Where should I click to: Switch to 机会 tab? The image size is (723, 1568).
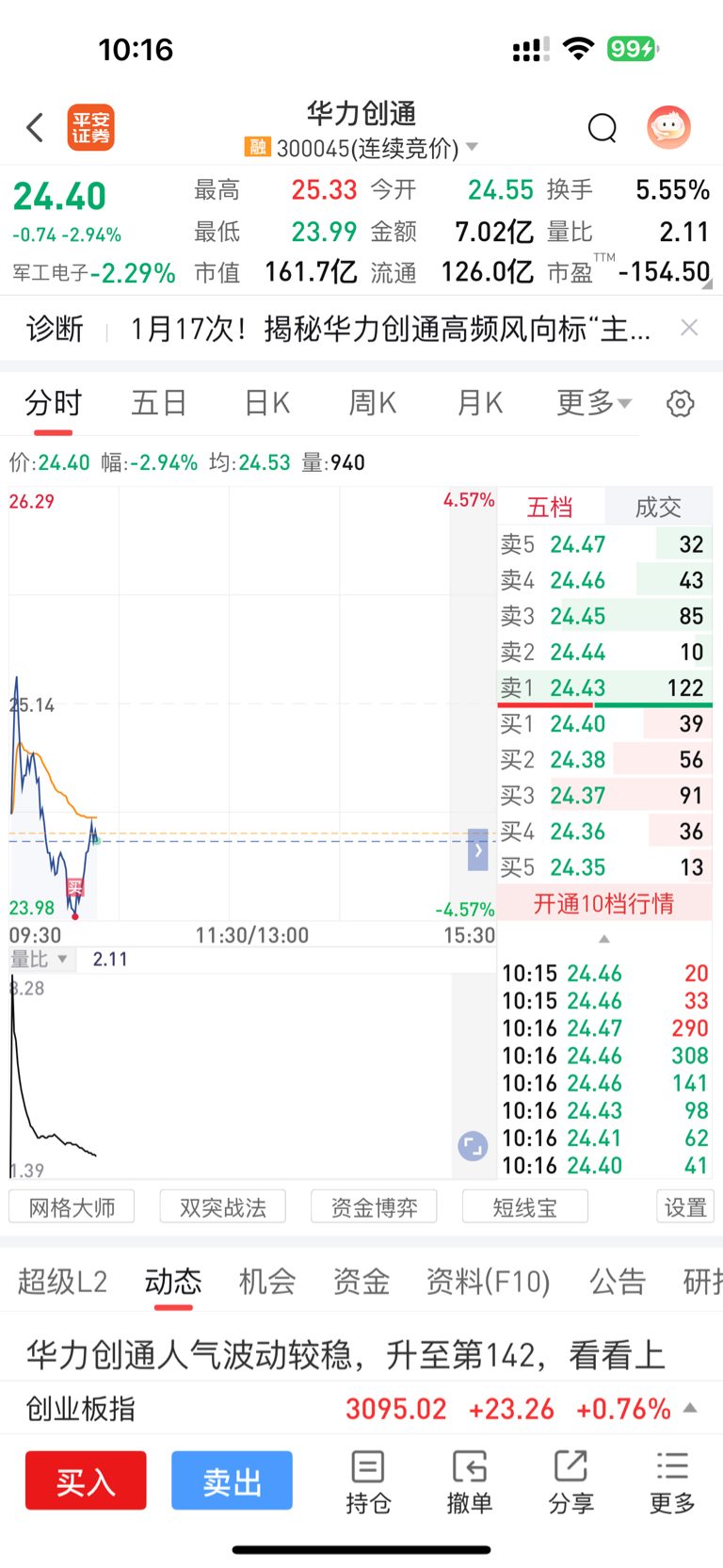pyautogui.click(x=267, y=1282)
